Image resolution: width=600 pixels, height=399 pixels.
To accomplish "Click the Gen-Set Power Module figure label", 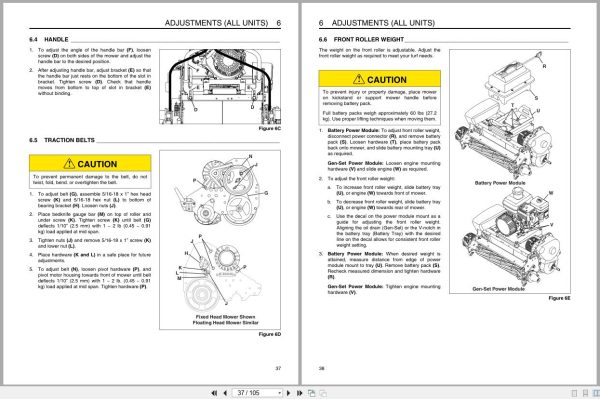I will pyautogui.click(x=498, y=289).
